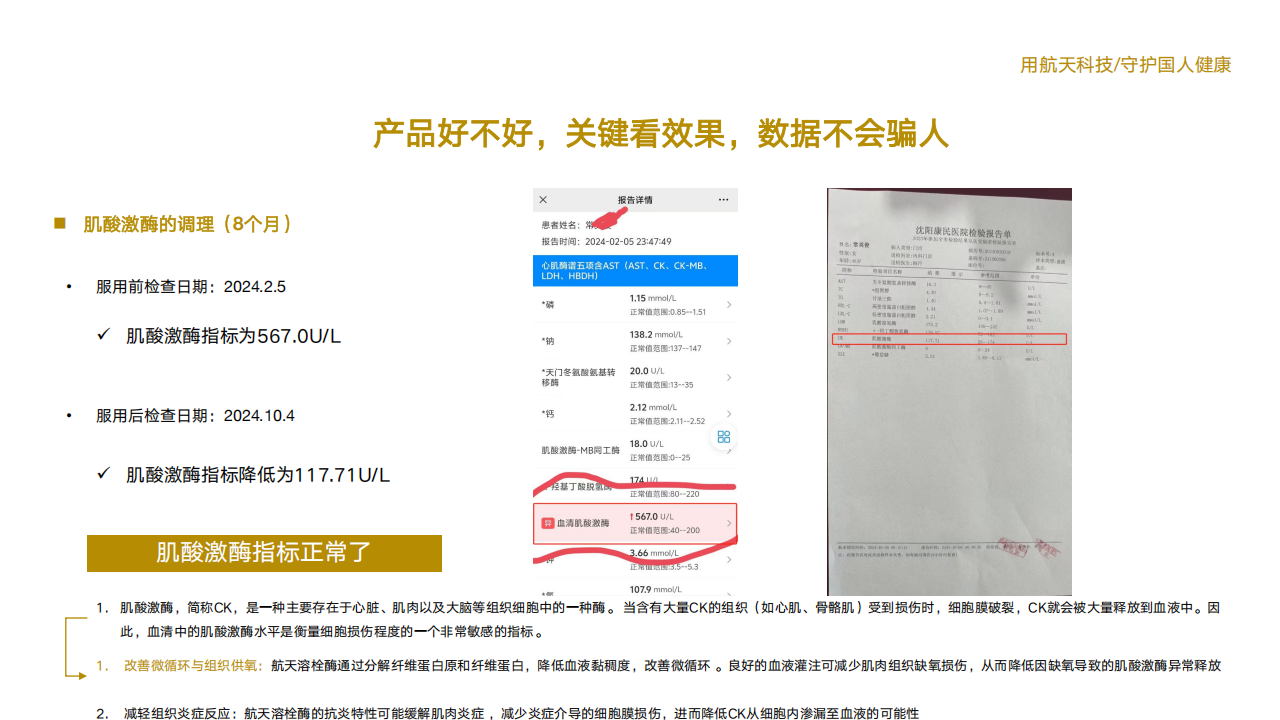The width and height of the screenshot is (1280, 720).
Task: Click the 正常值范围:40--200 reference text
Action: pyautogui.click(x=665, y=530)
